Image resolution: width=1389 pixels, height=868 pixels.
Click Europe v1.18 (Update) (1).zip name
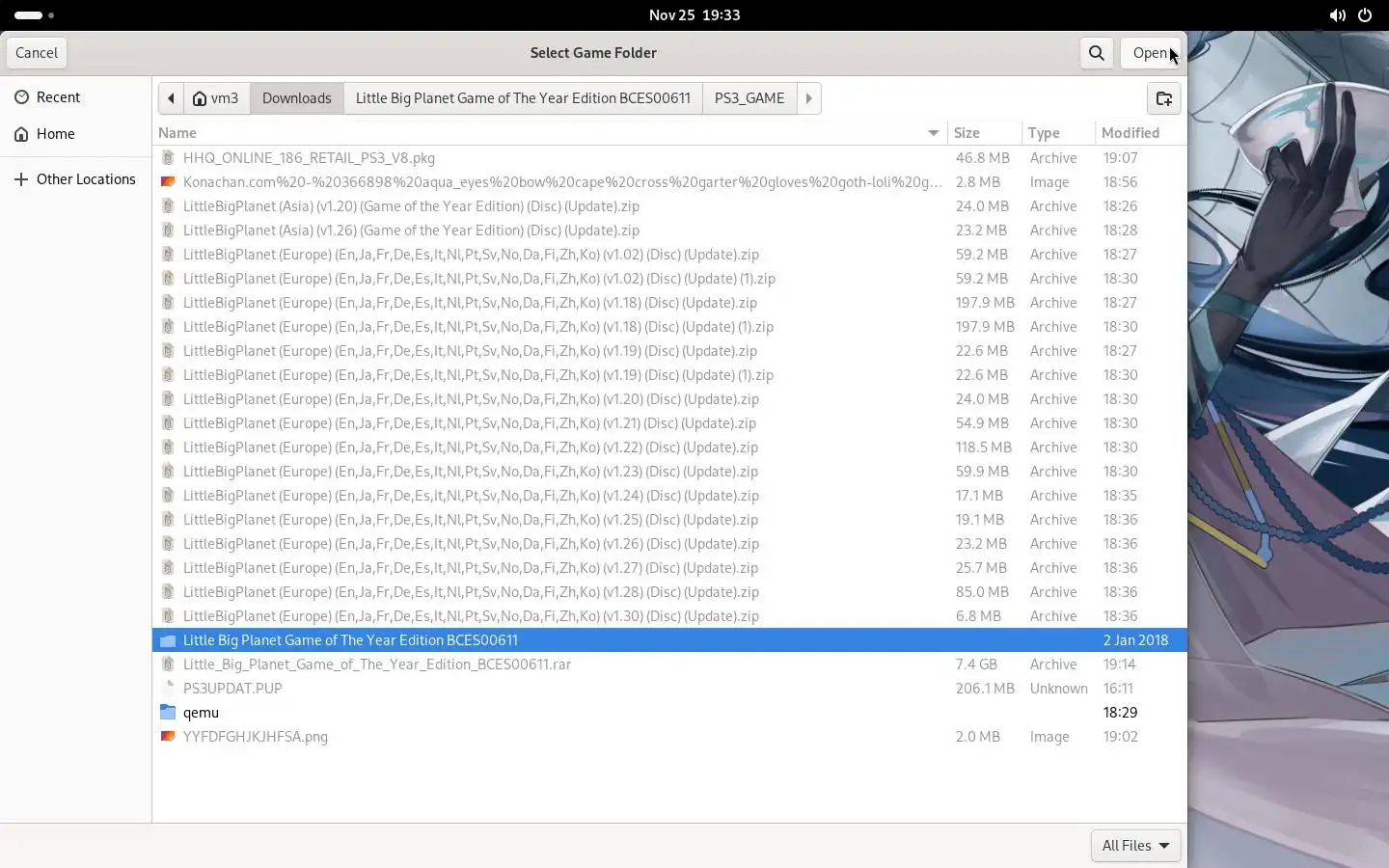pyautogui.click(x=478, y=327)
